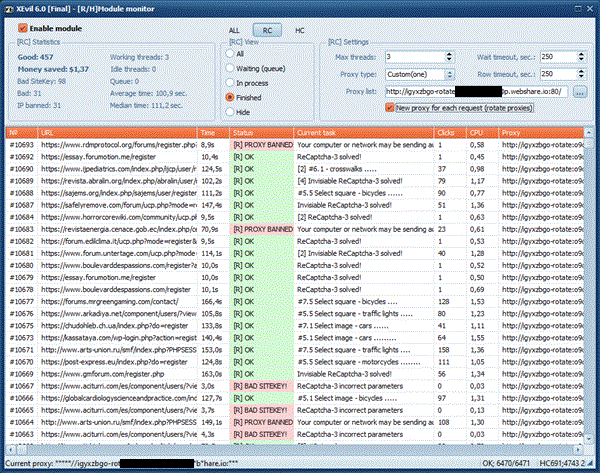
Task: Select row #10677 forums.mrgreengaming.com
Action: pos(295,302)
